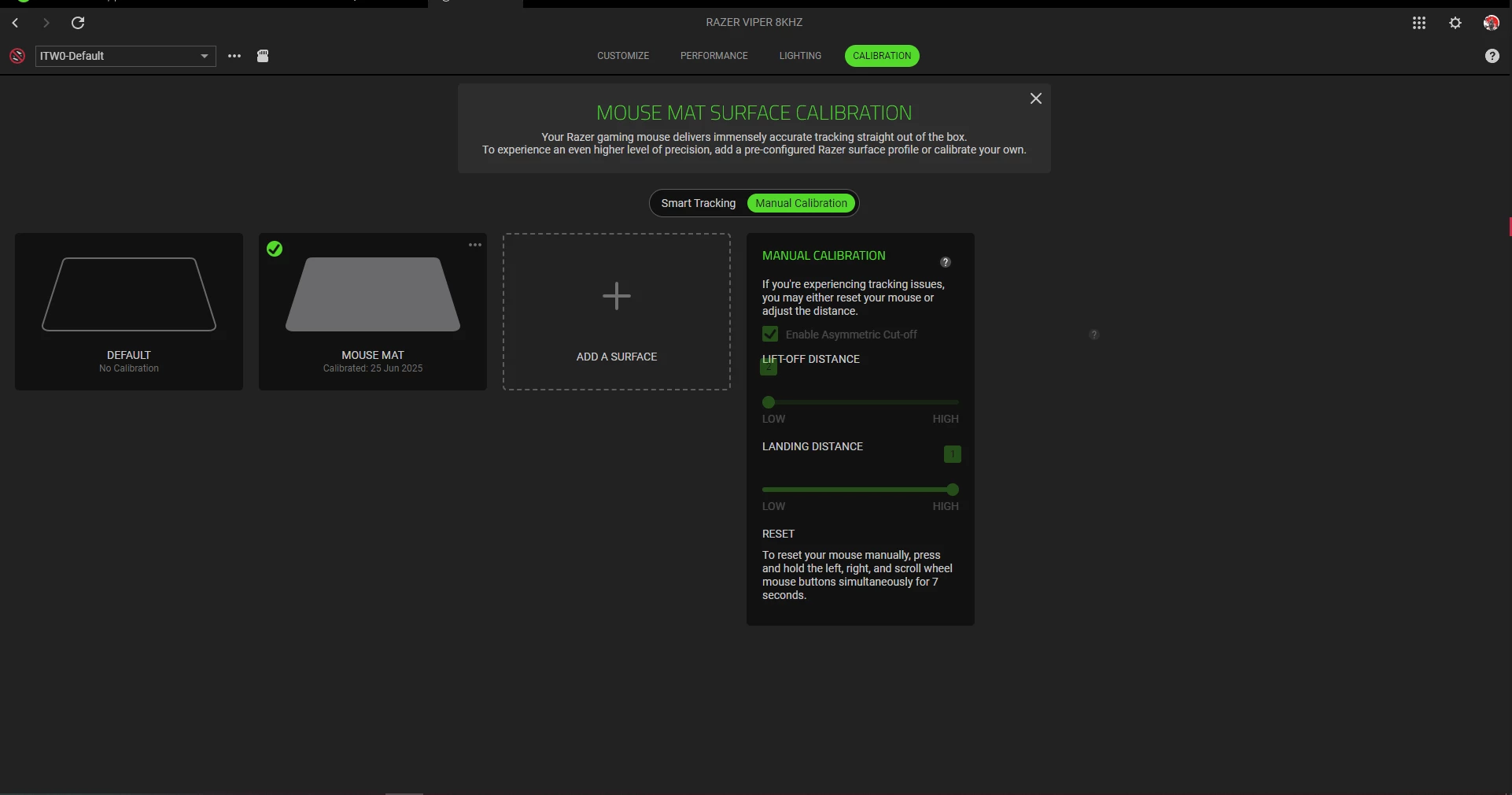Click the Calibrated: 25 Jun 2025 text

click(x=373, y=368)
